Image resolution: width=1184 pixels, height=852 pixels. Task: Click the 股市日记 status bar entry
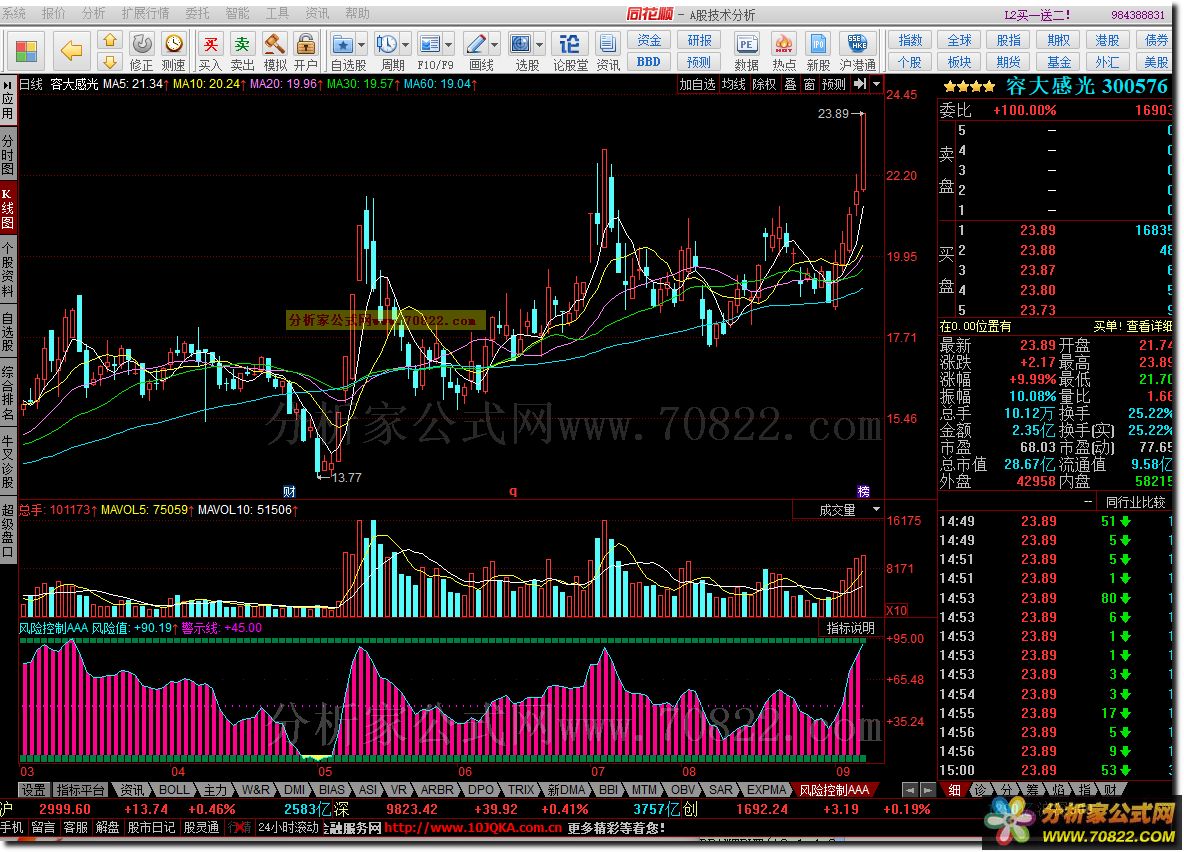(151, 828)
